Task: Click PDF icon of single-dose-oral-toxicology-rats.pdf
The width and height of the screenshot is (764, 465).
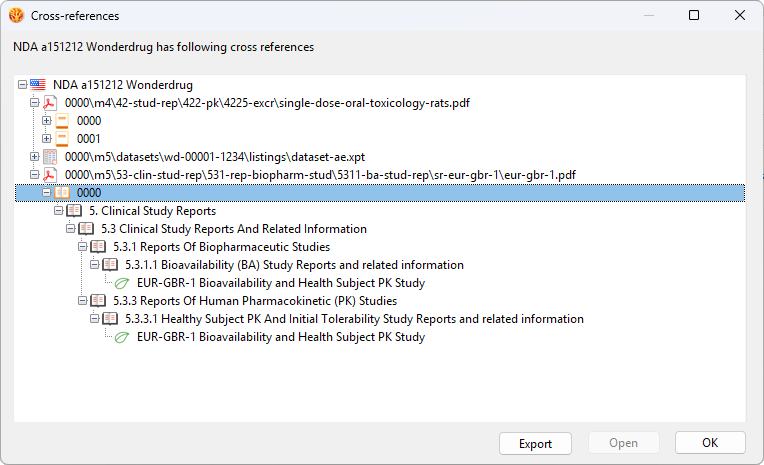Action: point(50,103)
